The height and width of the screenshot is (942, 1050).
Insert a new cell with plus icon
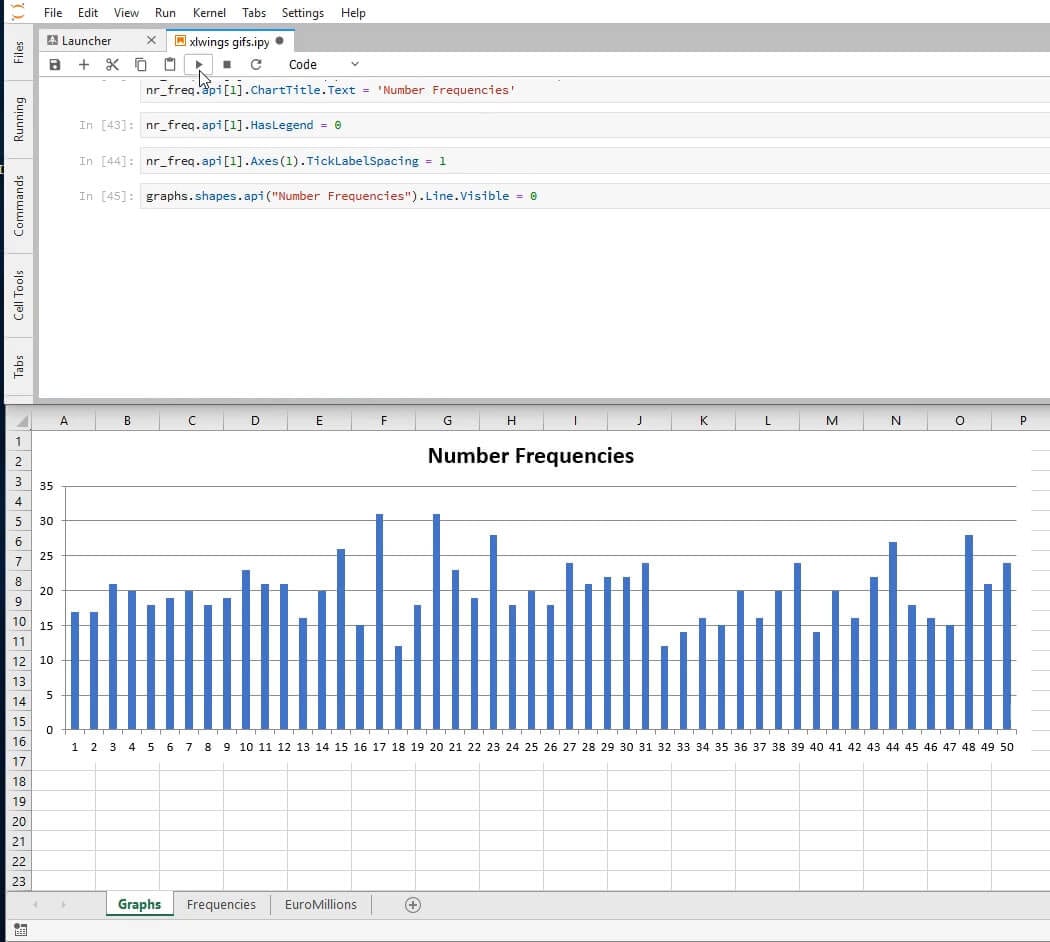pyautogui.click(x=84, y=65)
